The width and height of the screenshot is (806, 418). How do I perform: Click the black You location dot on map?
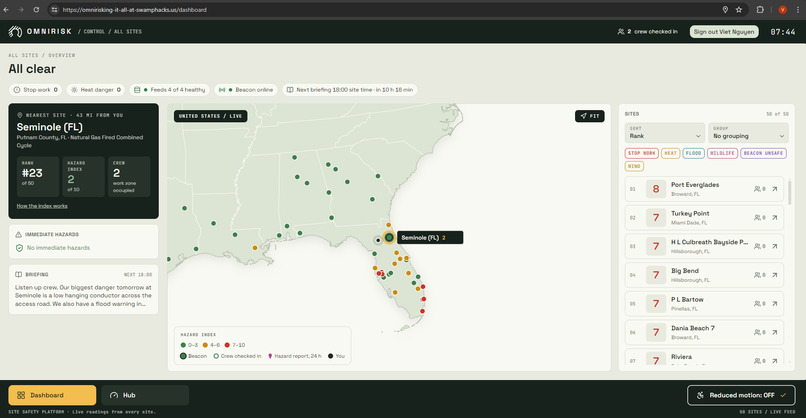[x=378, y=240]
